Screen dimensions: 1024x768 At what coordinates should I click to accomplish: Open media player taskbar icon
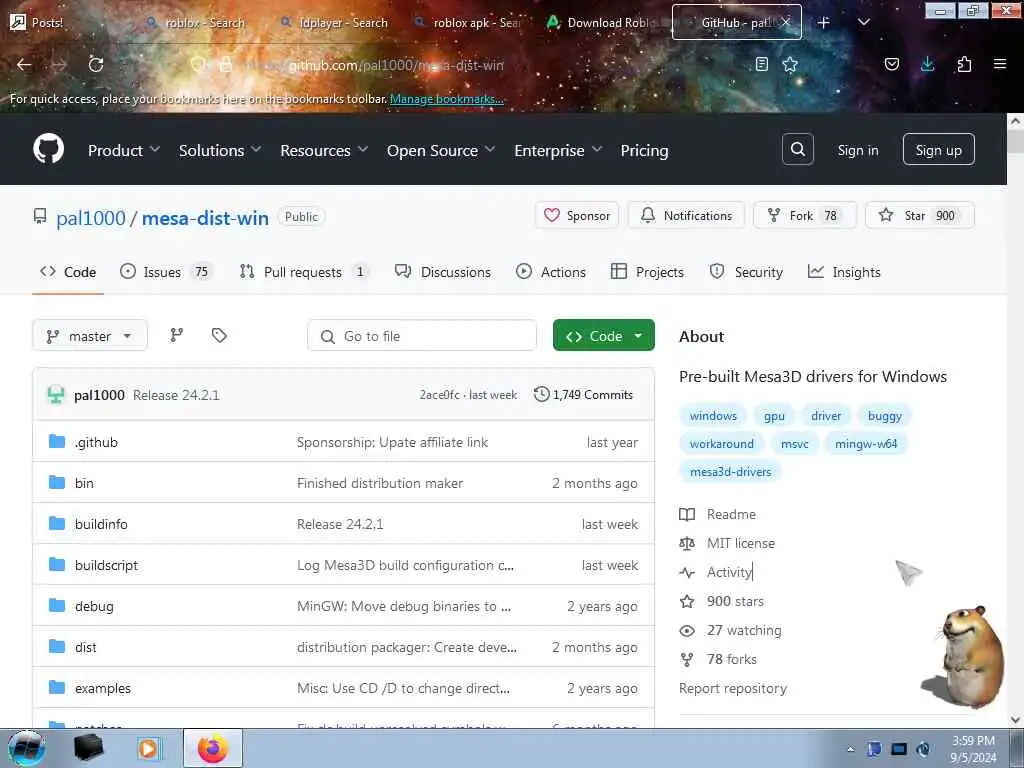[148, 748]
